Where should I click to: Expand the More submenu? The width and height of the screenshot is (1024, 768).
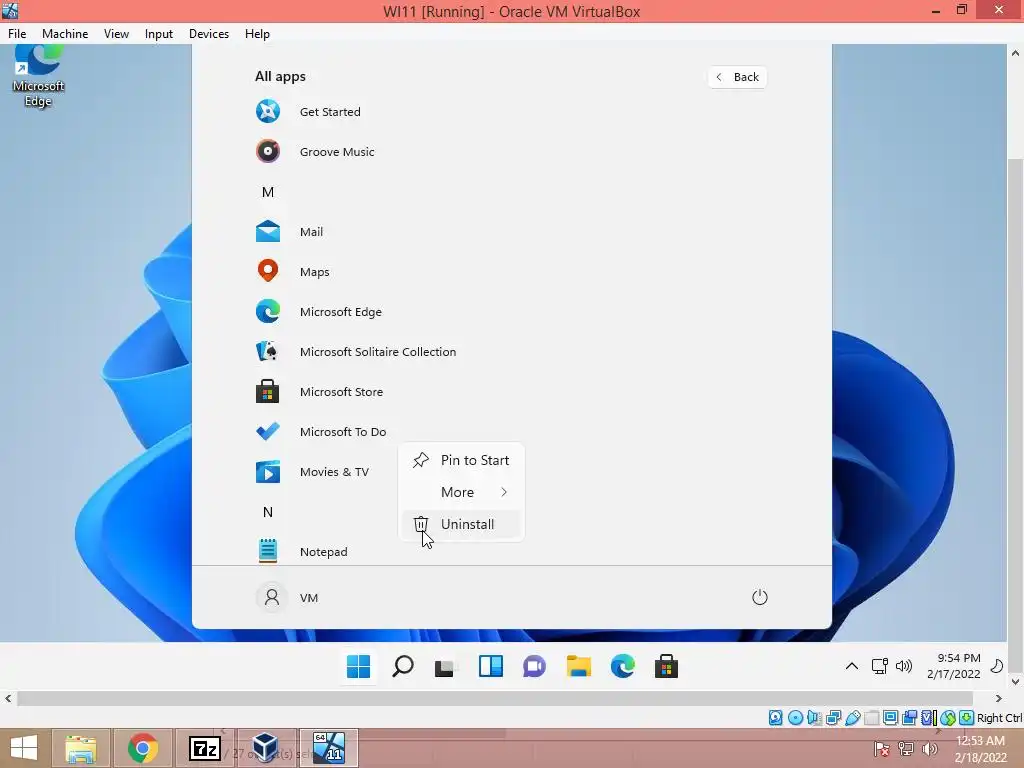coord(461,492)
